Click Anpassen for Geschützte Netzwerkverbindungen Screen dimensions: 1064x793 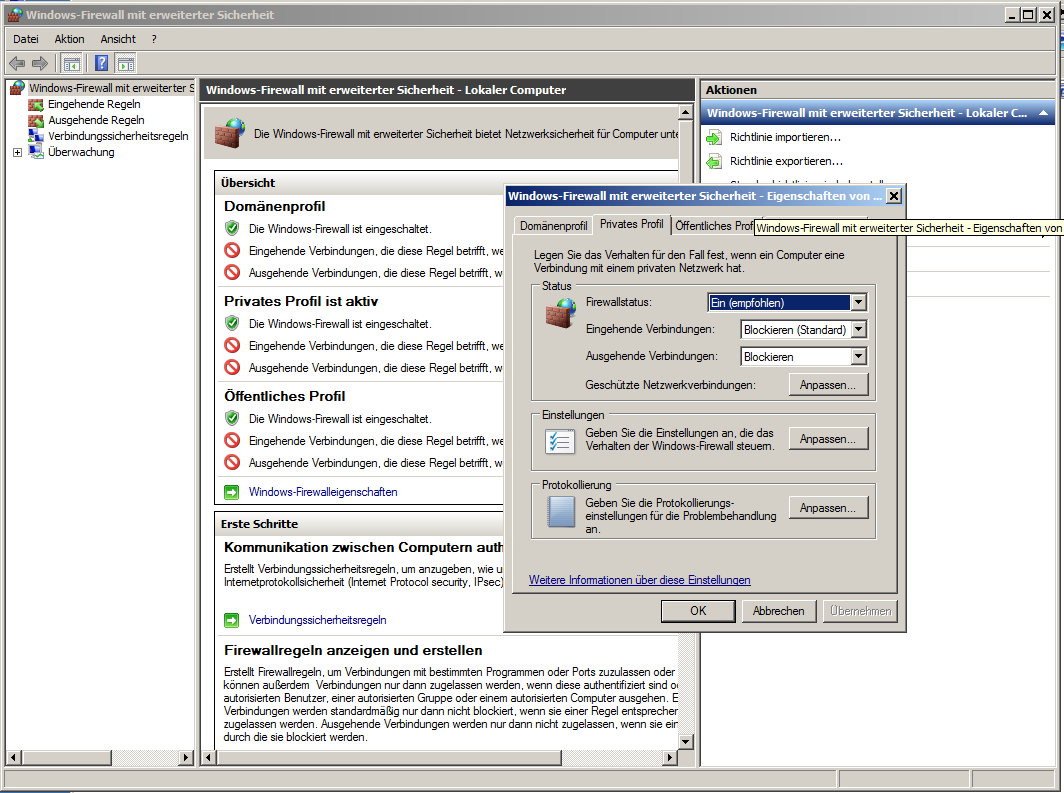[x=828, y=385]
